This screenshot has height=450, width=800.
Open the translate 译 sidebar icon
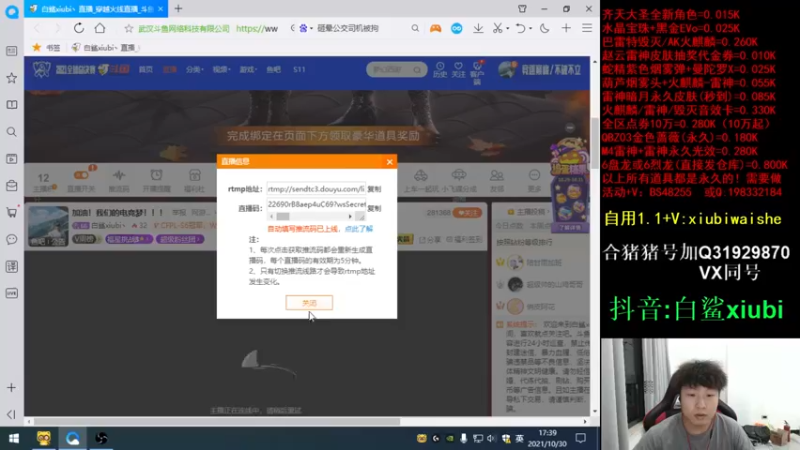tap(11, 266)
